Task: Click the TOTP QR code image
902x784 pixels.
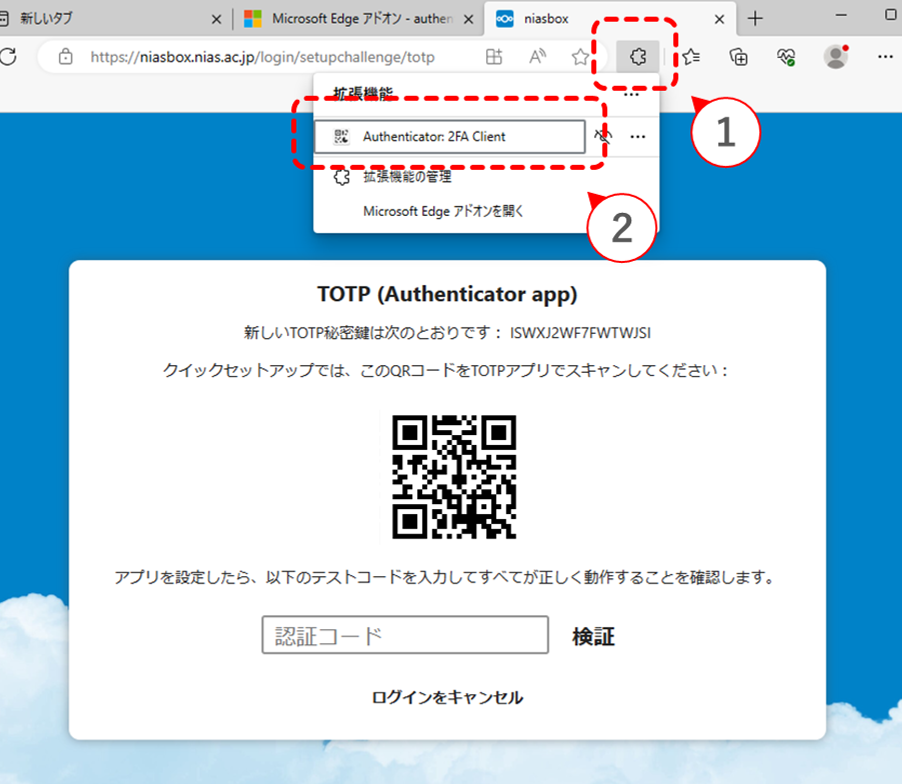Action: (454, 477)
